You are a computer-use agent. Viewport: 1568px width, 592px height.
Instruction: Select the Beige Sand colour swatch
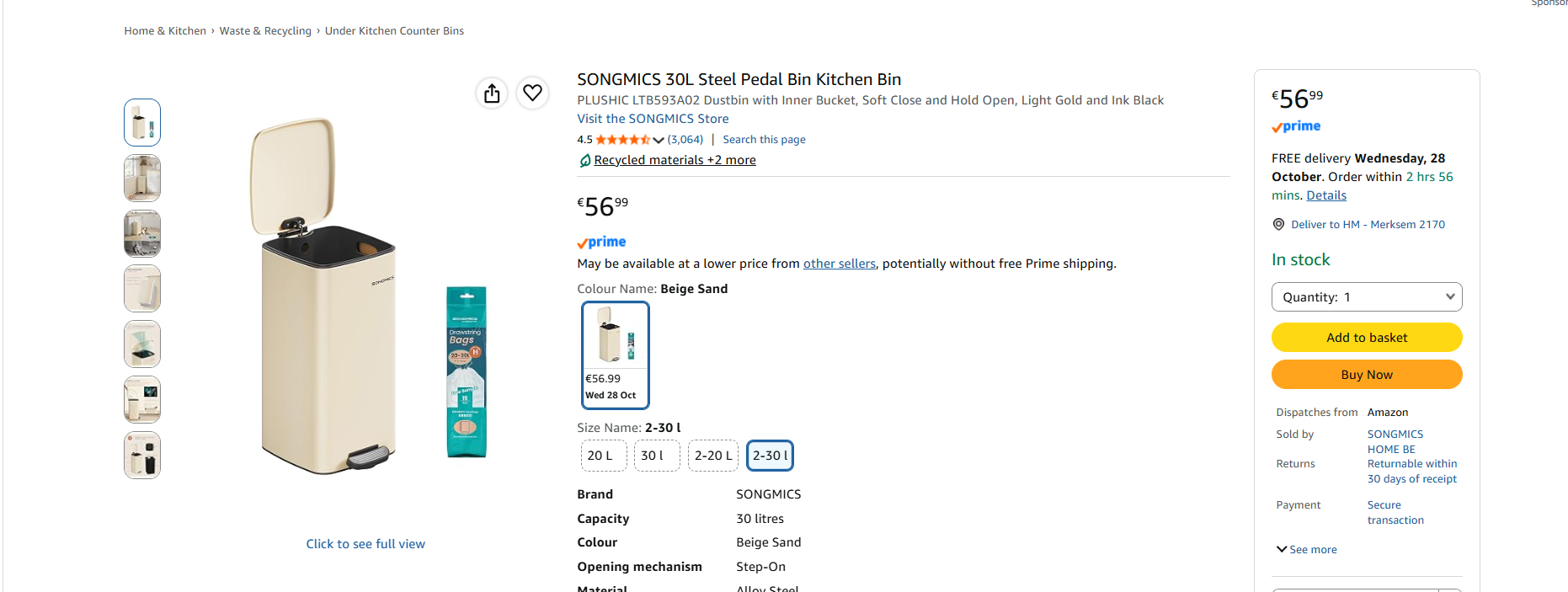click(x=616, y=355)
